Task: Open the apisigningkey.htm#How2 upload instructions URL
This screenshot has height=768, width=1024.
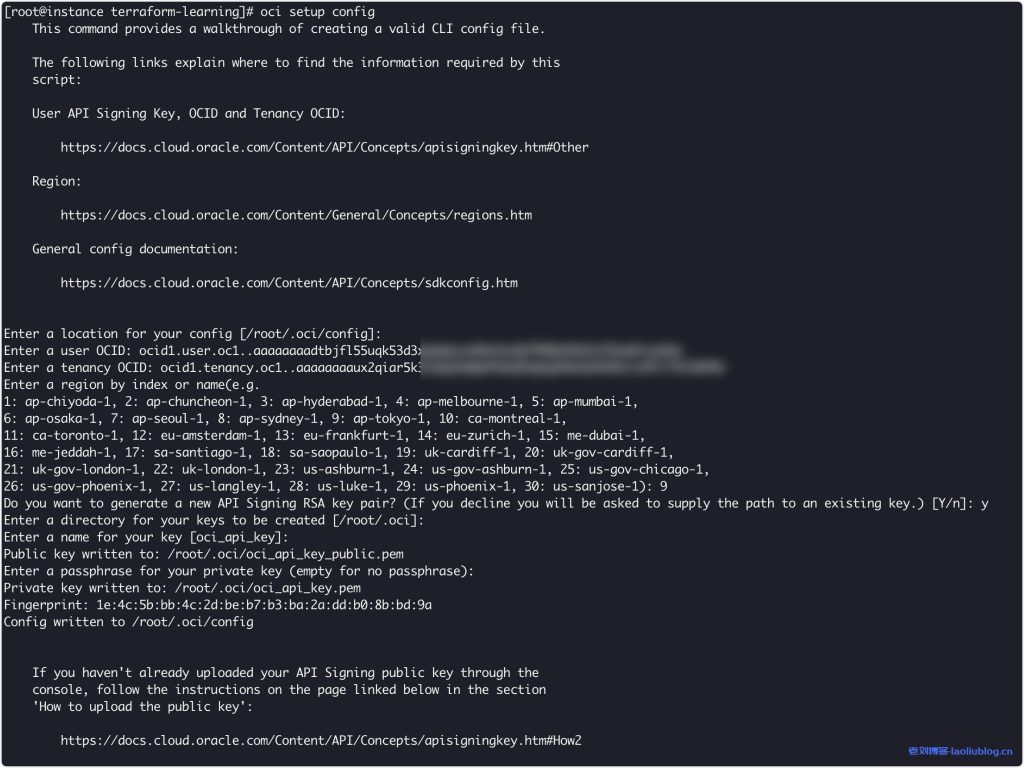Action: click(x=321, y=741)
